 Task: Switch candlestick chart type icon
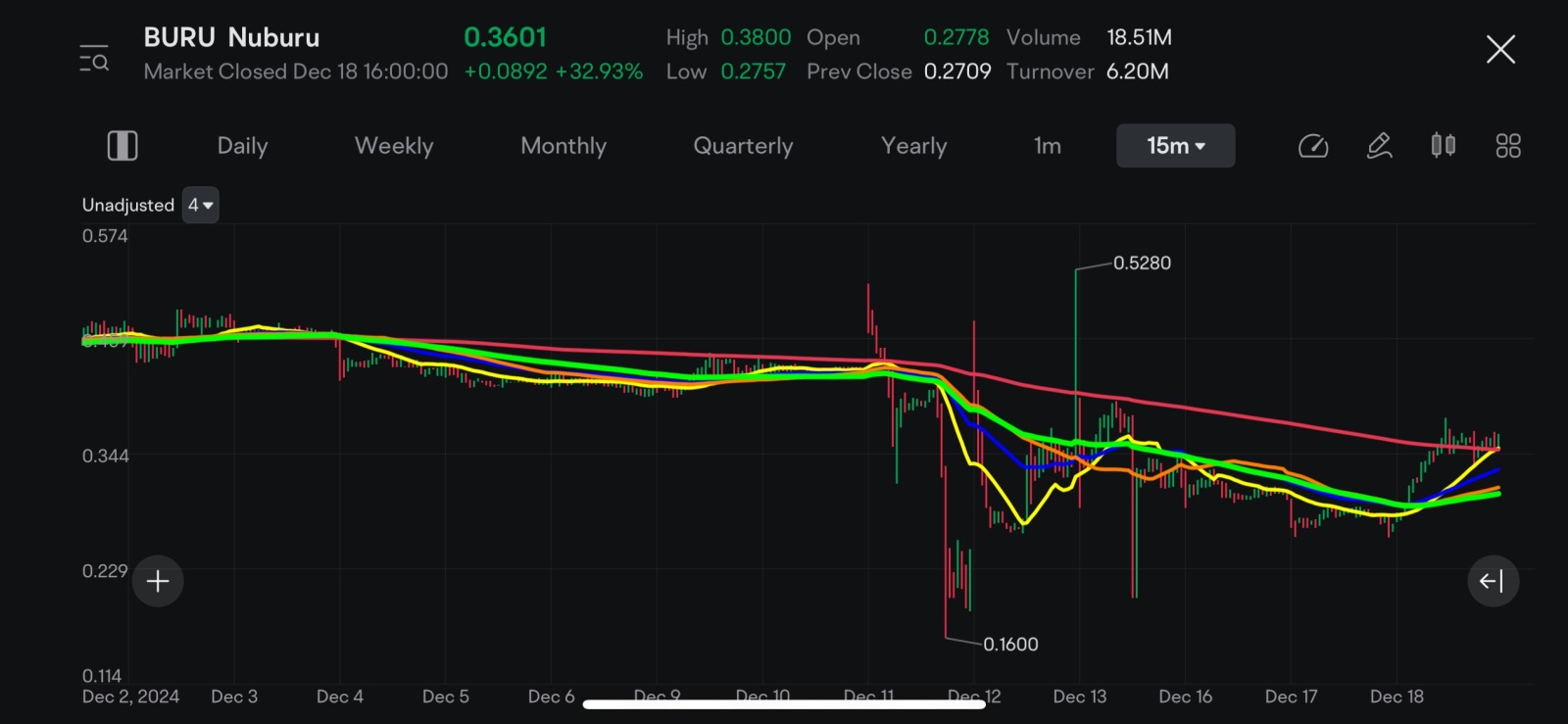[1443, 146]
